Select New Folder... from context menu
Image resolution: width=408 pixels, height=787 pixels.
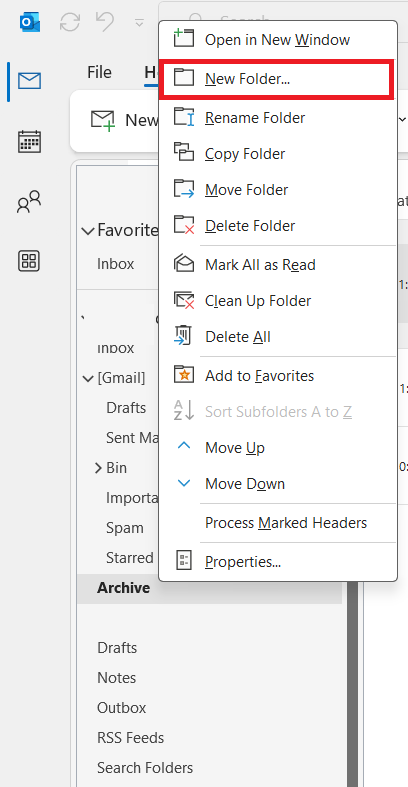[276, 79]
